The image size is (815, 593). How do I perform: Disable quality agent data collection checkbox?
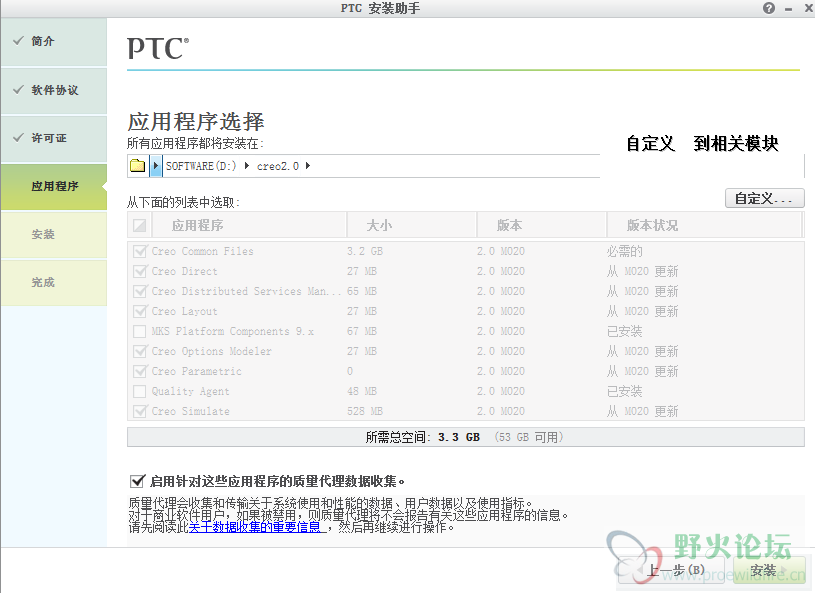coord(137,481)
